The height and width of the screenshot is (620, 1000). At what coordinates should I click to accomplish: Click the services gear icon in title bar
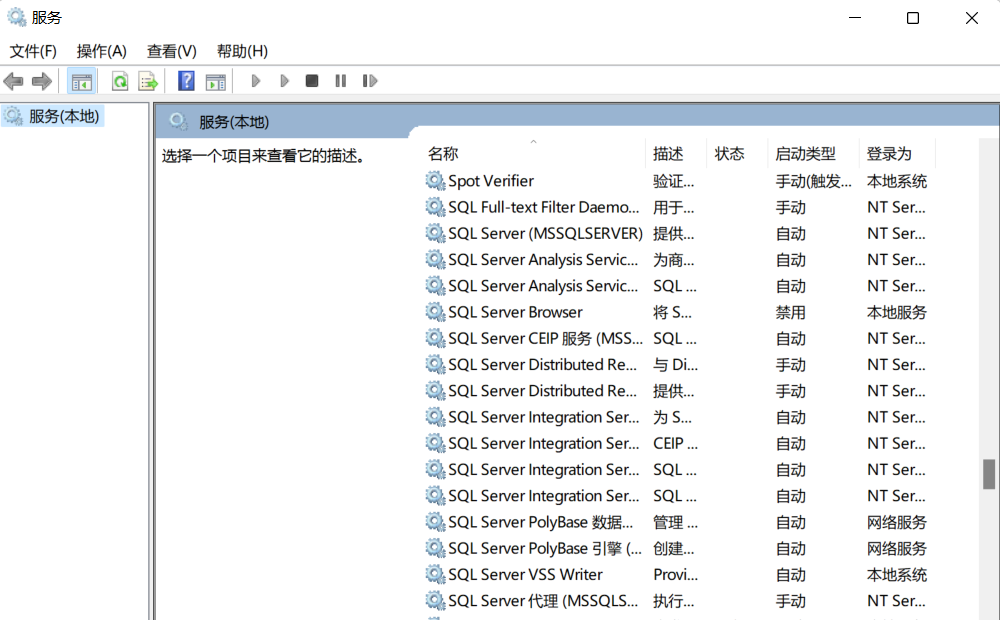click(x=17, y=17)
